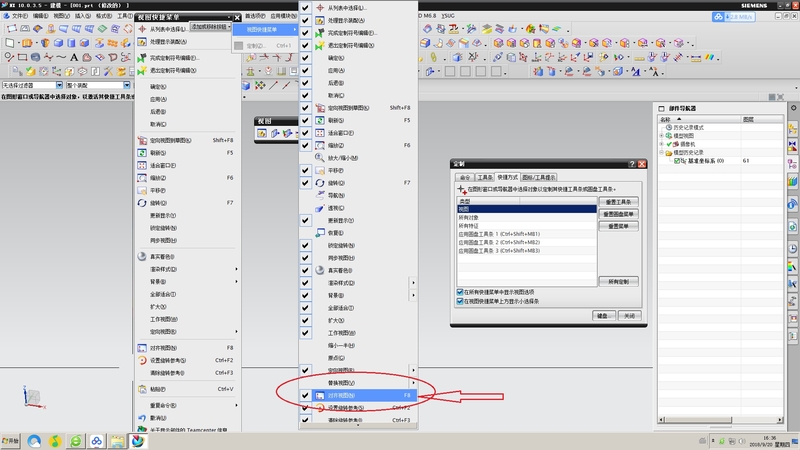Click the 刷新 (Refresh) icon in left menu
800x450 pixels.
[141, 153]
